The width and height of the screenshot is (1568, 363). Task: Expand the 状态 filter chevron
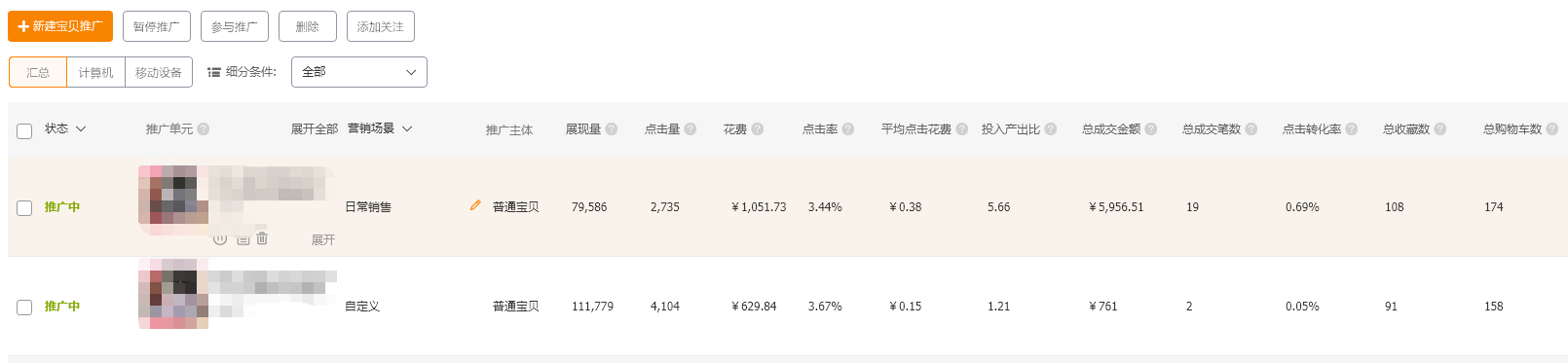click(x=81, y=128)
